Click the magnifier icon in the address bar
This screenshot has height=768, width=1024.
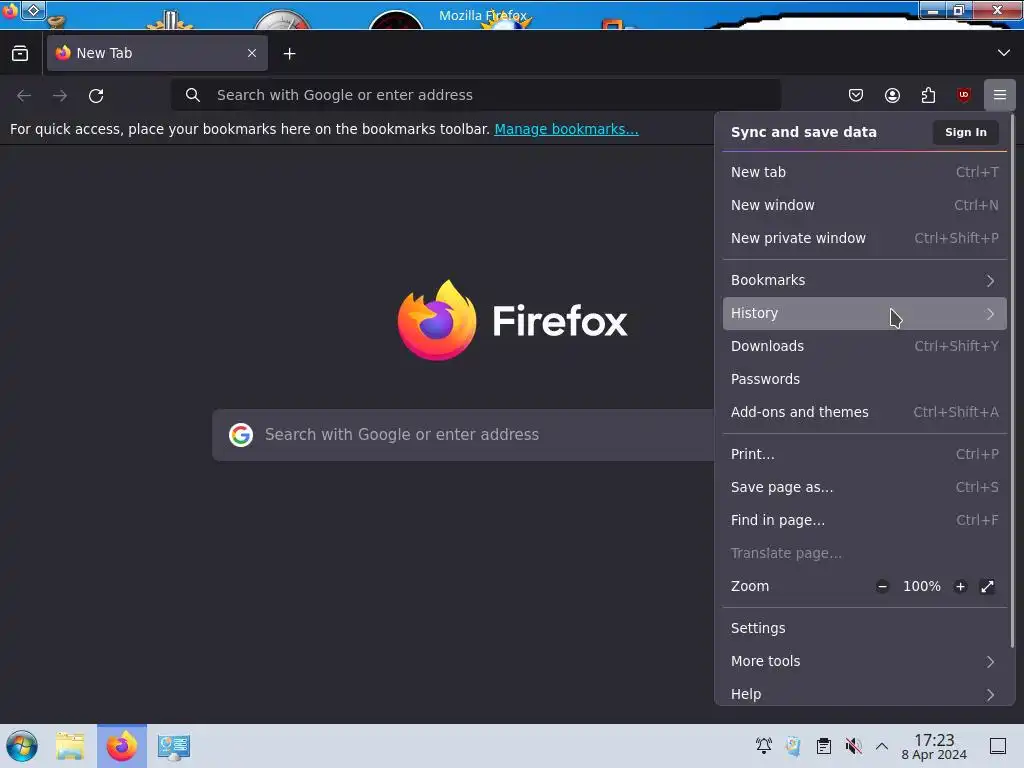pos(193,95)
